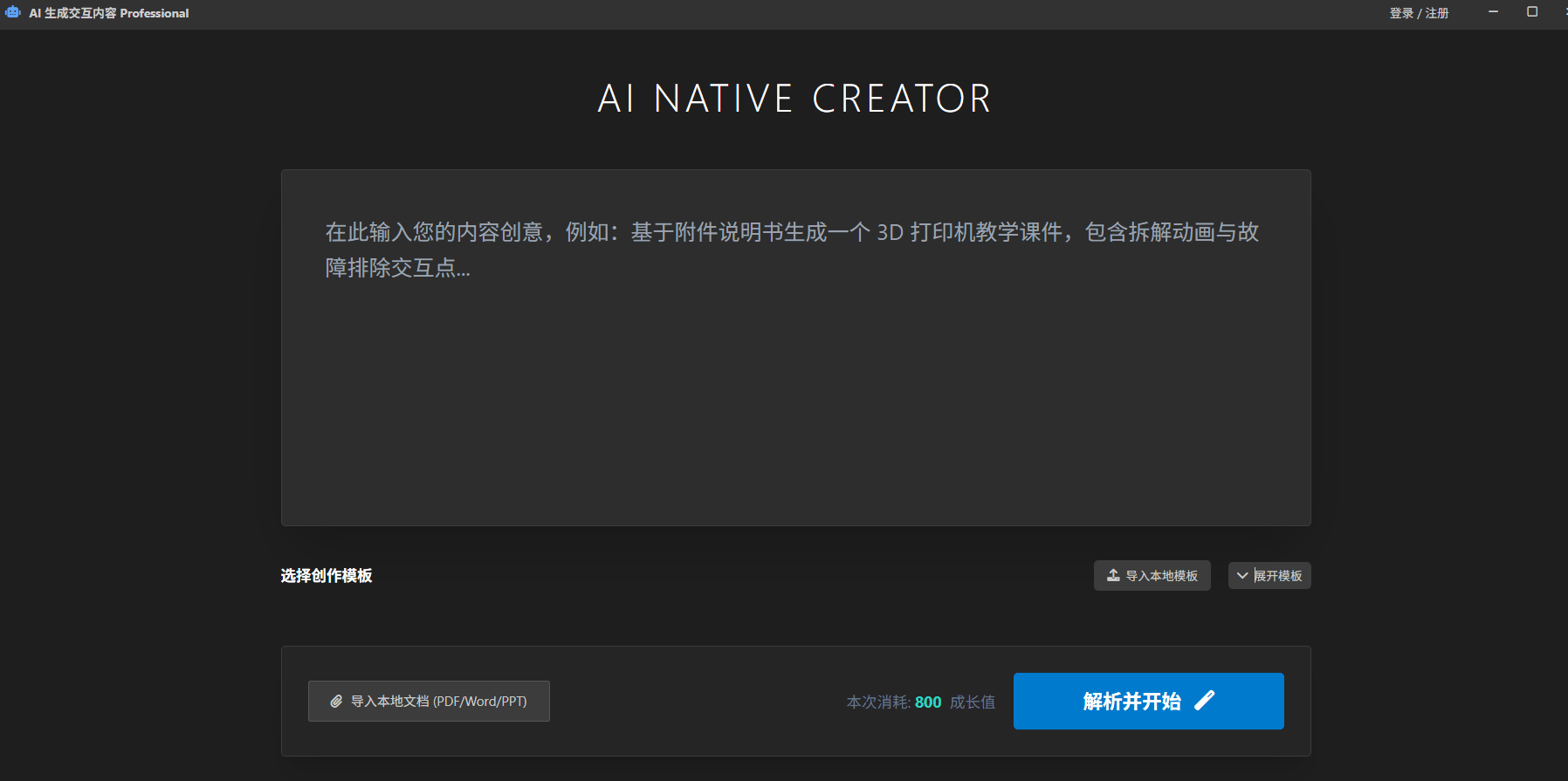Minimize the application window
The width and height of the screenshot is (1568, 781).
(1493, 12)
